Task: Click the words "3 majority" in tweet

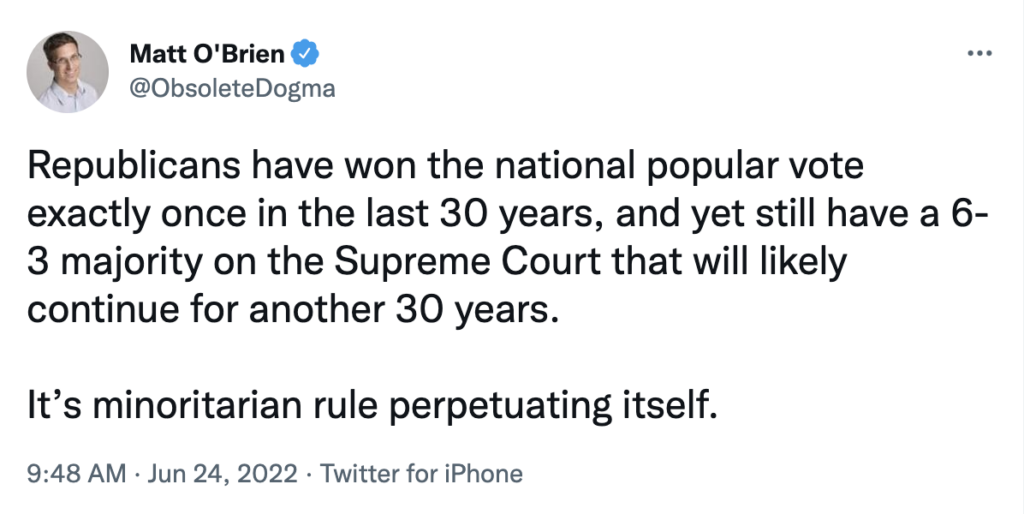Action: click(110, 261)
